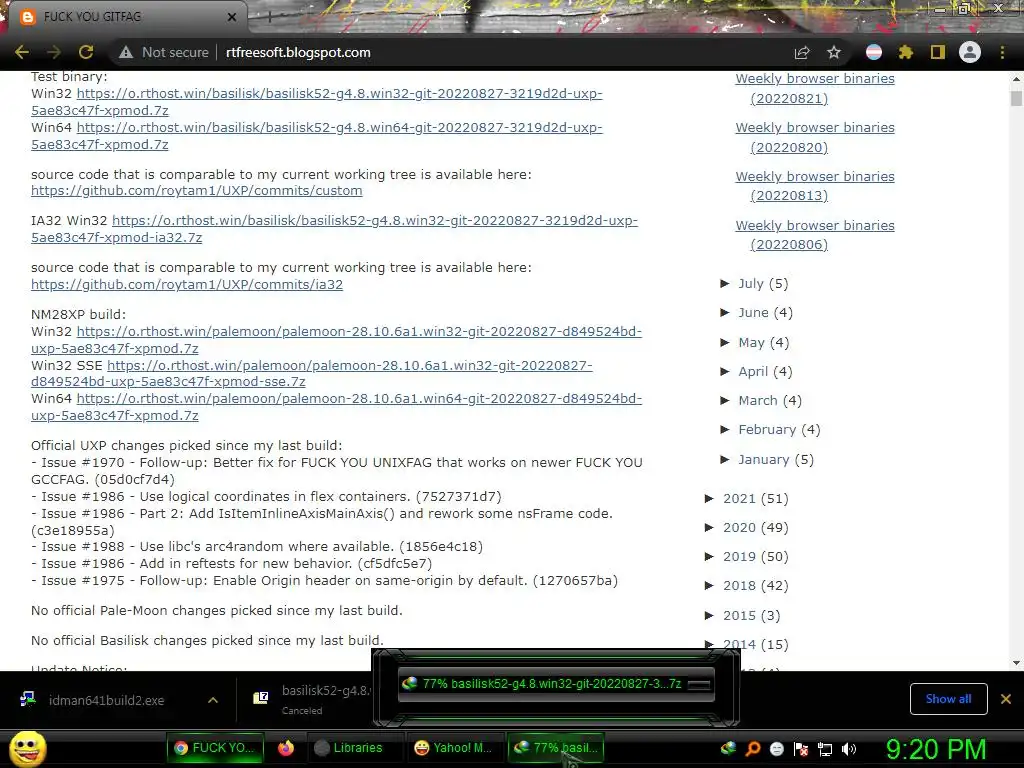Screen dimensions: 1024x768
Task: Open the Start menu smiley button
Action: click(27, 748)
